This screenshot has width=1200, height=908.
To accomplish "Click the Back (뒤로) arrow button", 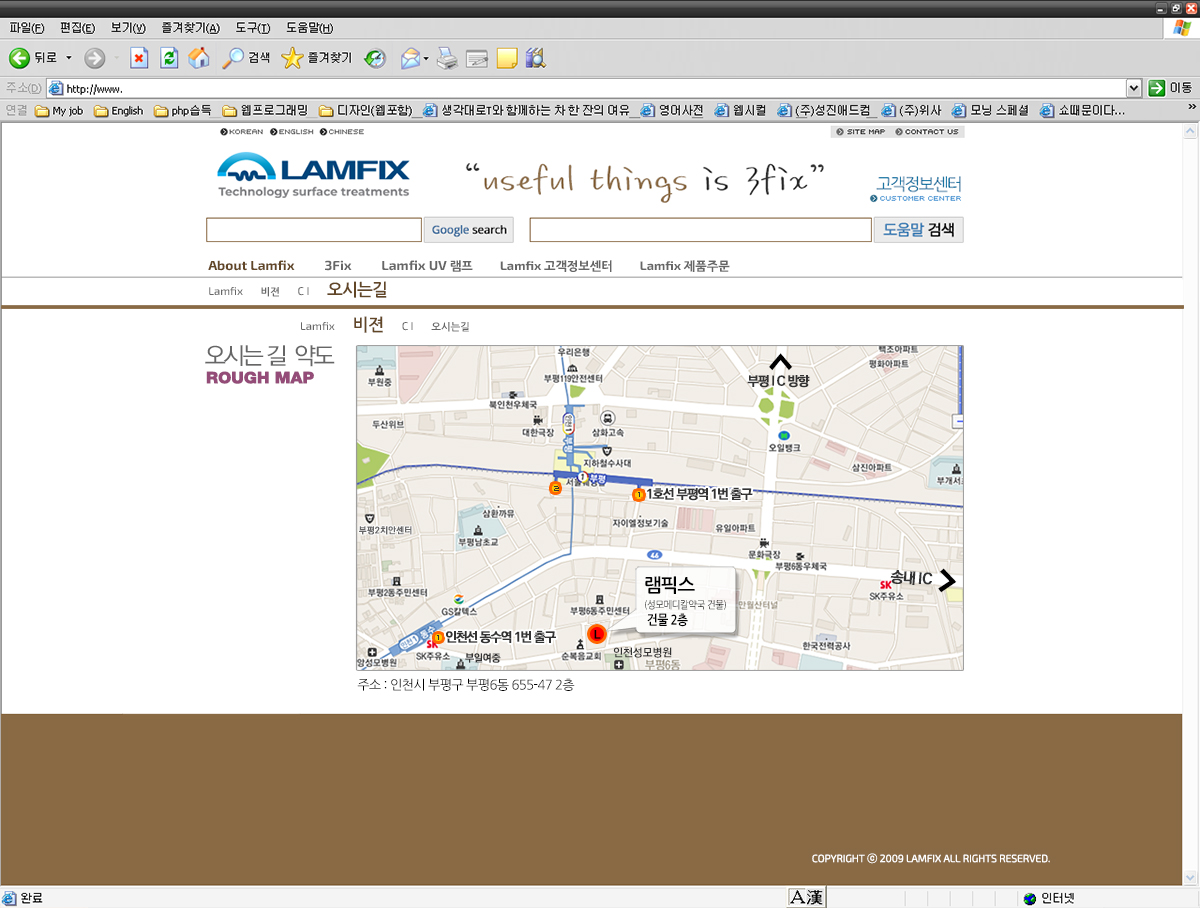I will click(x=20, y=58).
